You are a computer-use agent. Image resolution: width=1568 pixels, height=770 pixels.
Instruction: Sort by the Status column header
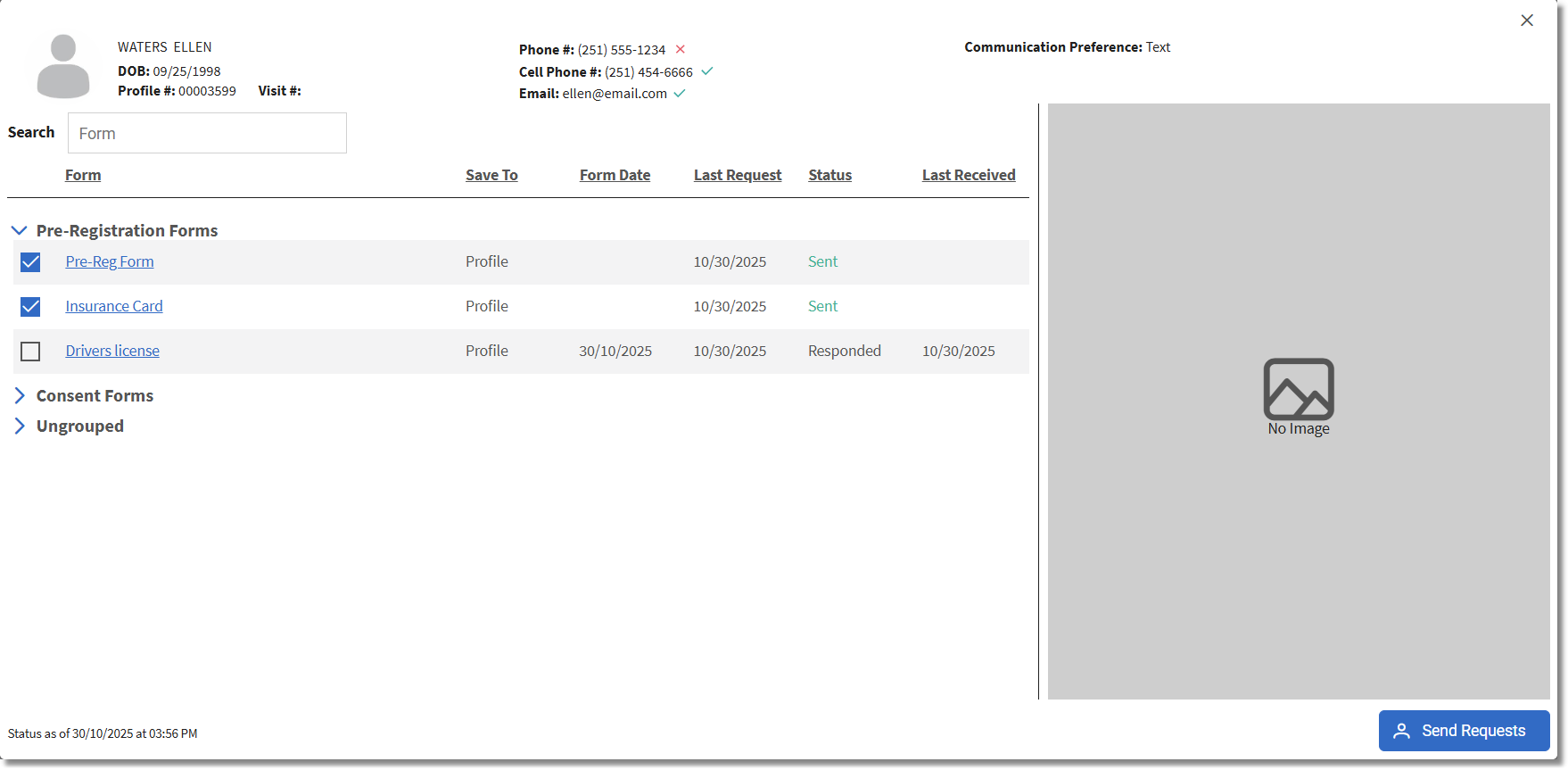829,175
